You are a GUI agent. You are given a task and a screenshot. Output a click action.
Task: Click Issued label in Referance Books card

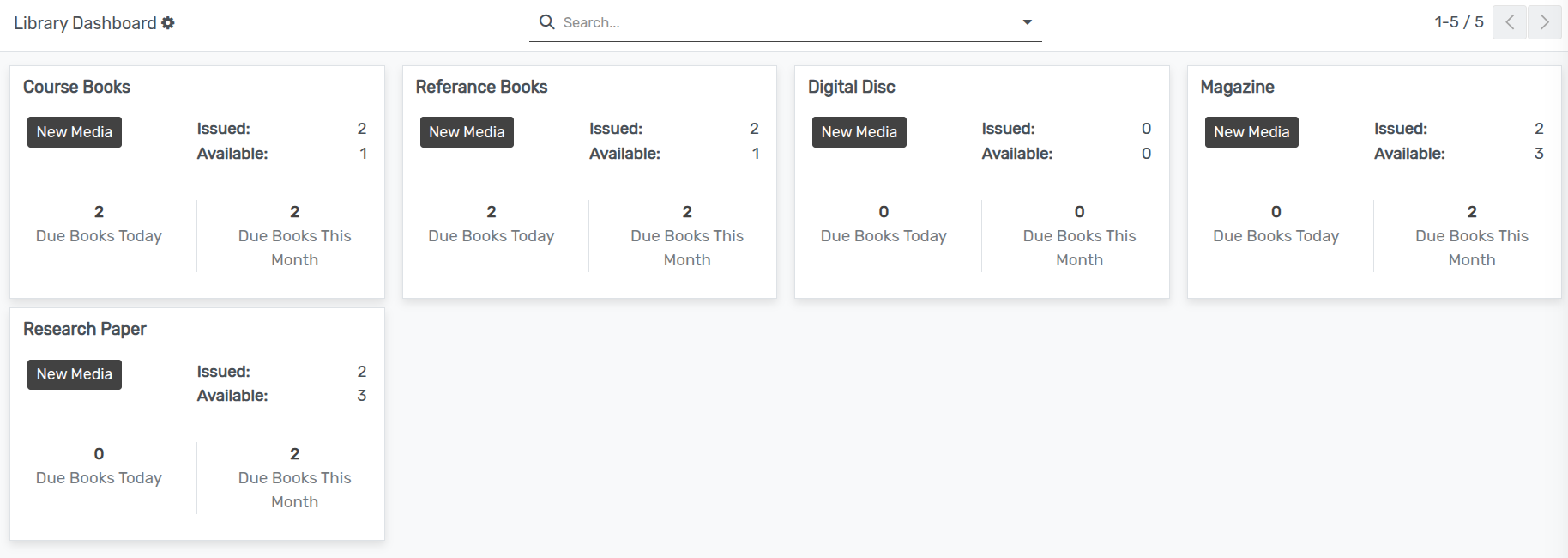616,129
